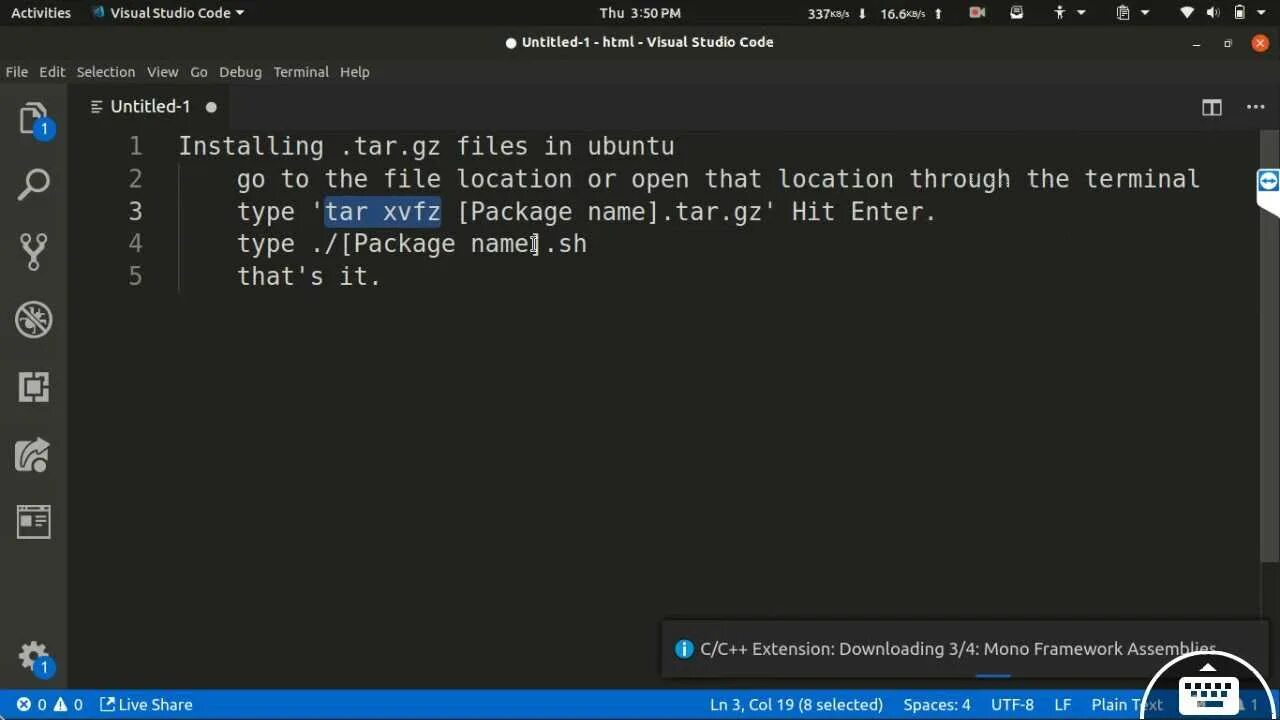Image resolution: width=1280 pixels, height=720 pixels.
Task: Open the Go menu
Action: [199, 72]
